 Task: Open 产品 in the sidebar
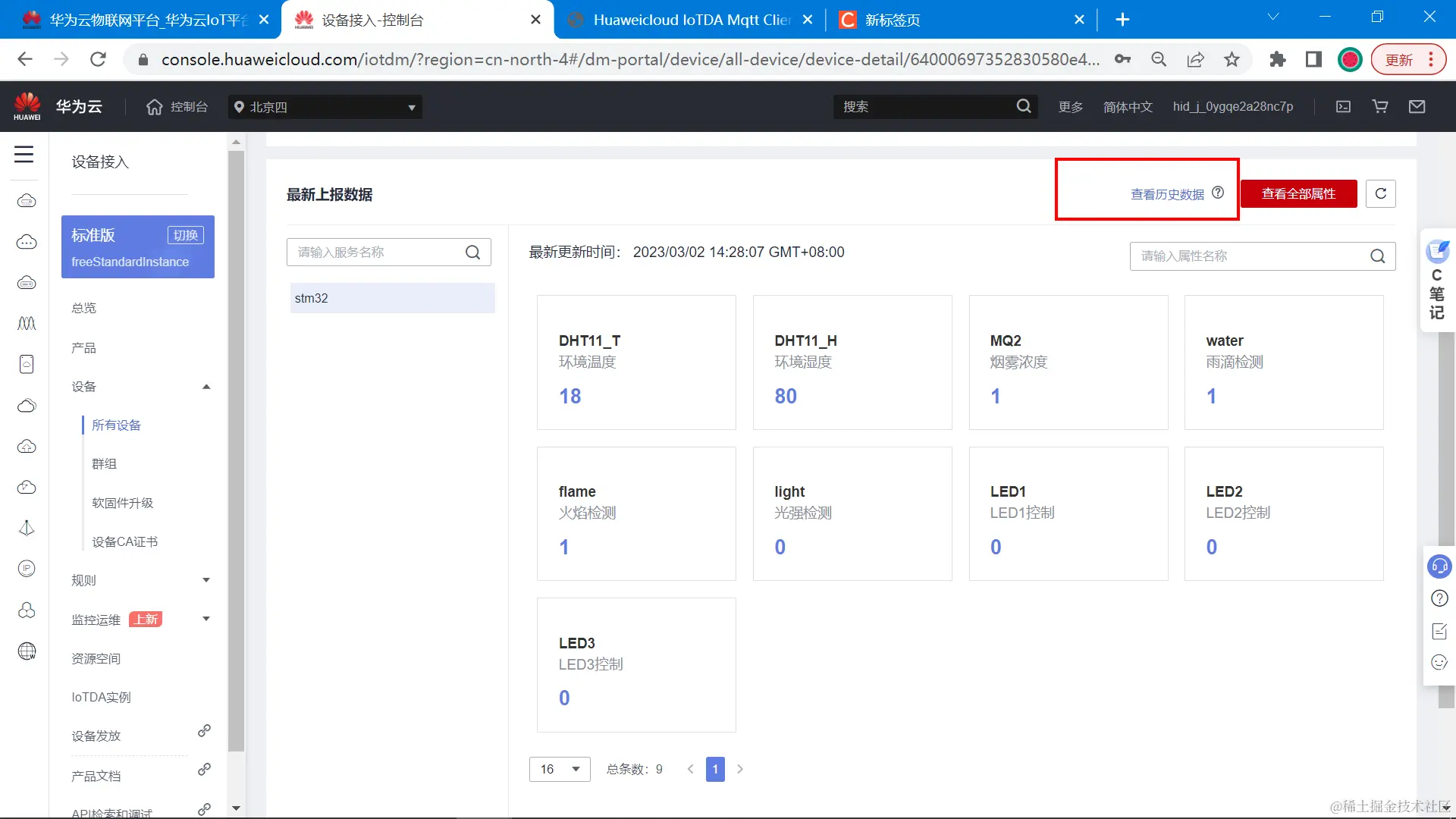click(x=84, y=348)
